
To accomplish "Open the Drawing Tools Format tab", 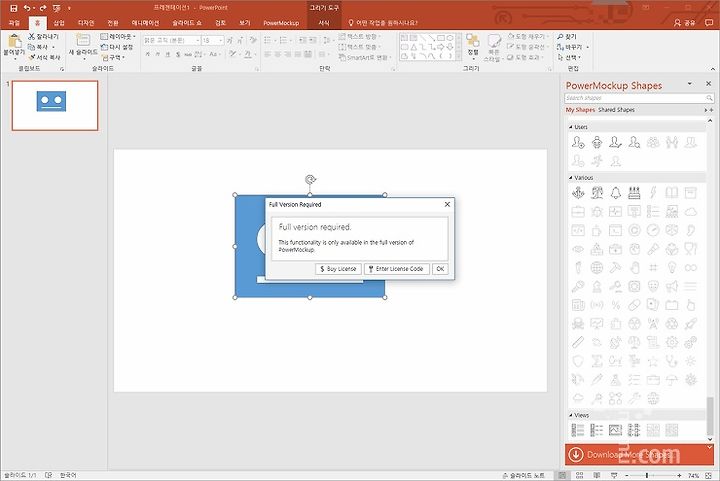I will (324, 22).
